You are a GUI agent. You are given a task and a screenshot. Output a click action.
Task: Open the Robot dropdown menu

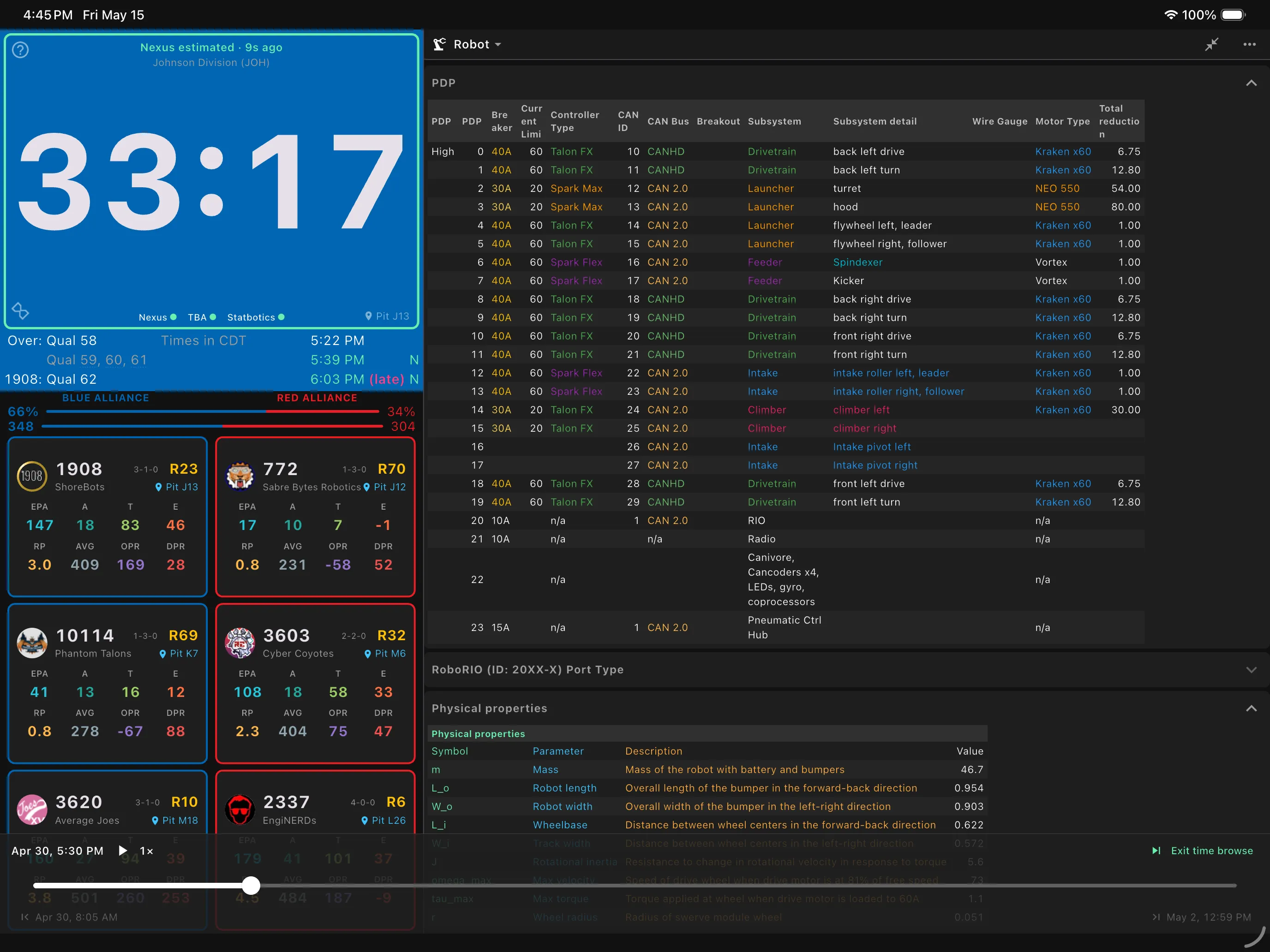(477, 44)
